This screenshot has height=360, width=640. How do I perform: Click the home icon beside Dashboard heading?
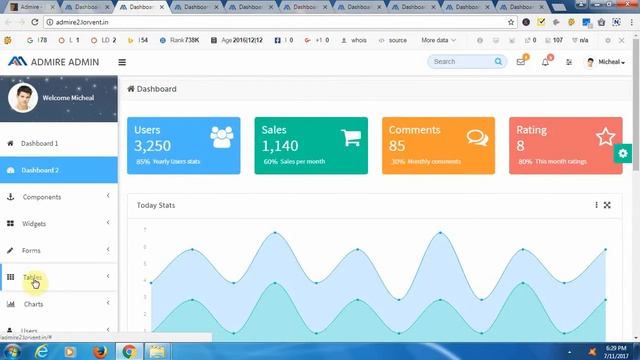pos(131,89)
